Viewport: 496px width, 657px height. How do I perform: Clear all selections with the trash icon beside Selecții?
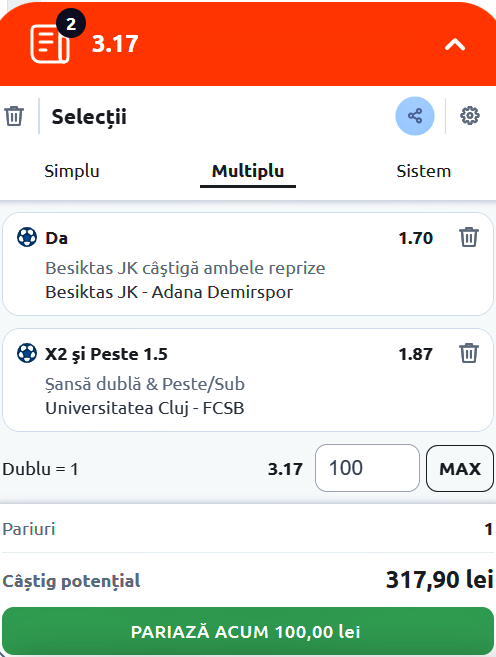[14, 116]
